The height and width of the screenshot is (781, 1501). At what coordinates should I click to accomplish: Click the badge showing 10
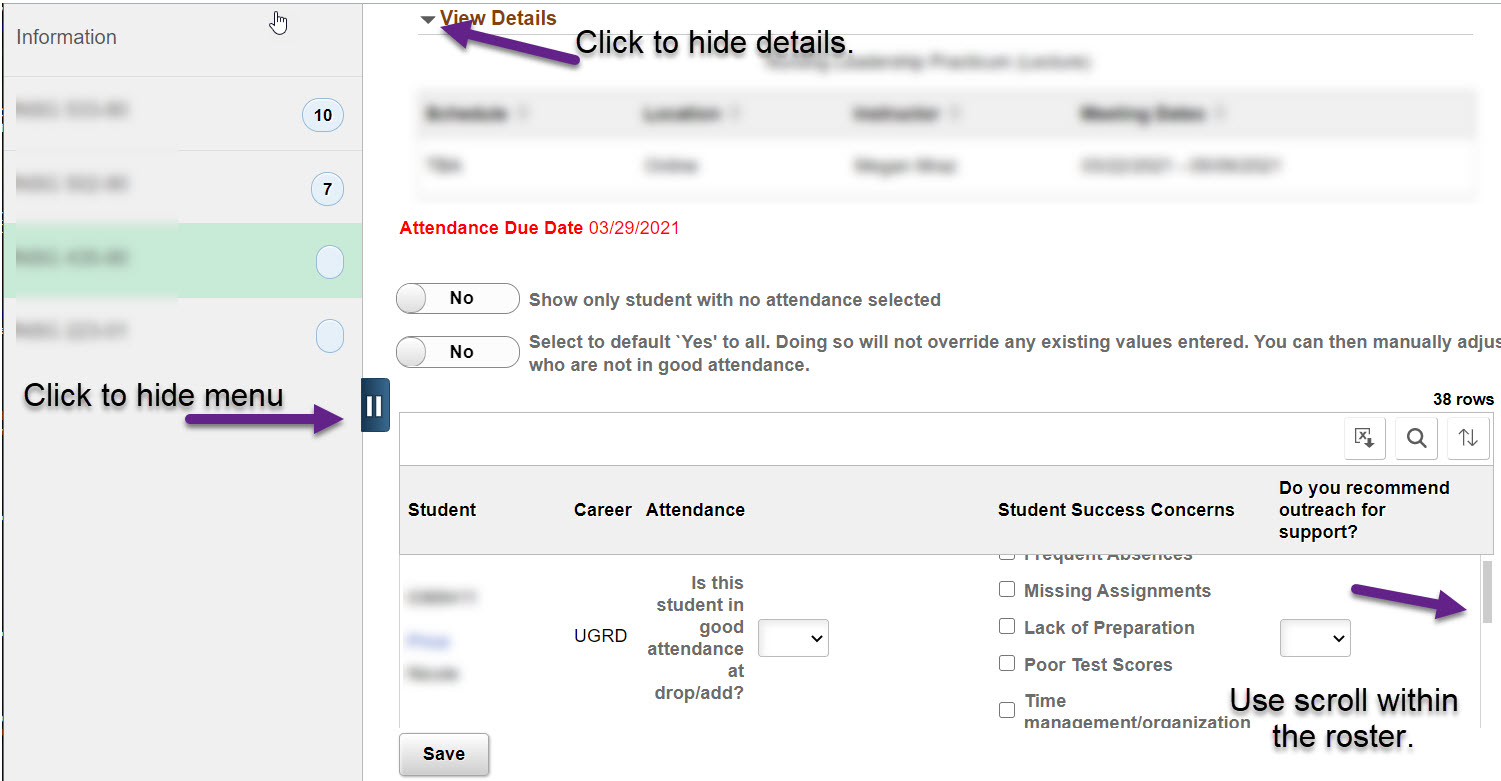point(323,115)
